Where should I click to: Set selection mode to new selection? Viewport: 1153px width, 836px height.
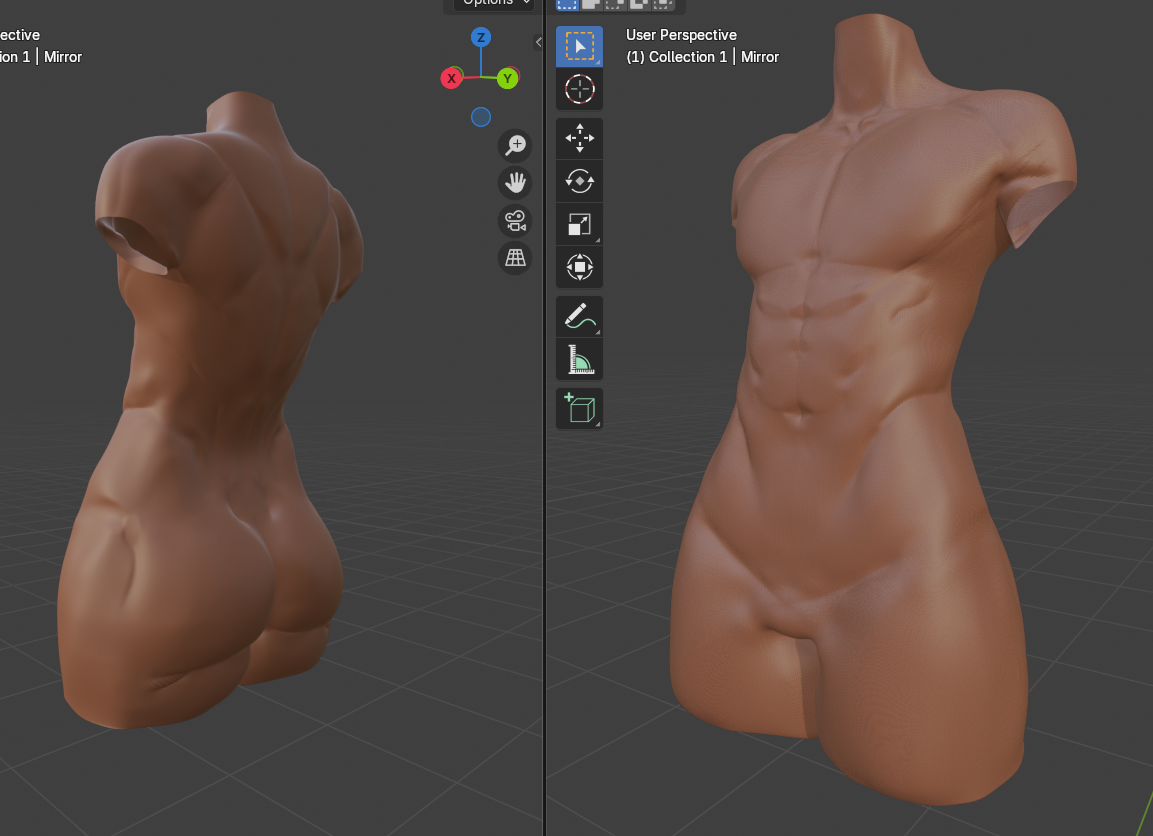click(x=567, y=4)
